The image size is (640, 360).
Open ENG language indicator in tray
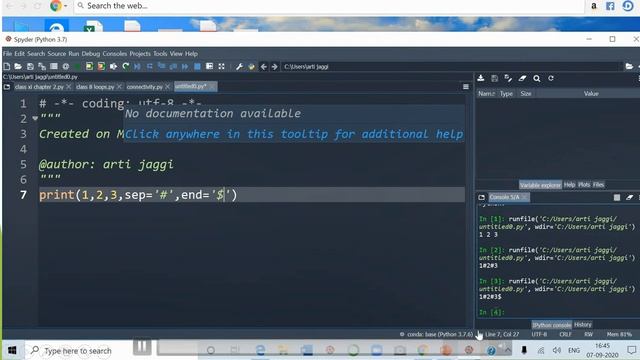pyautogui.click(x=574, y=350)
